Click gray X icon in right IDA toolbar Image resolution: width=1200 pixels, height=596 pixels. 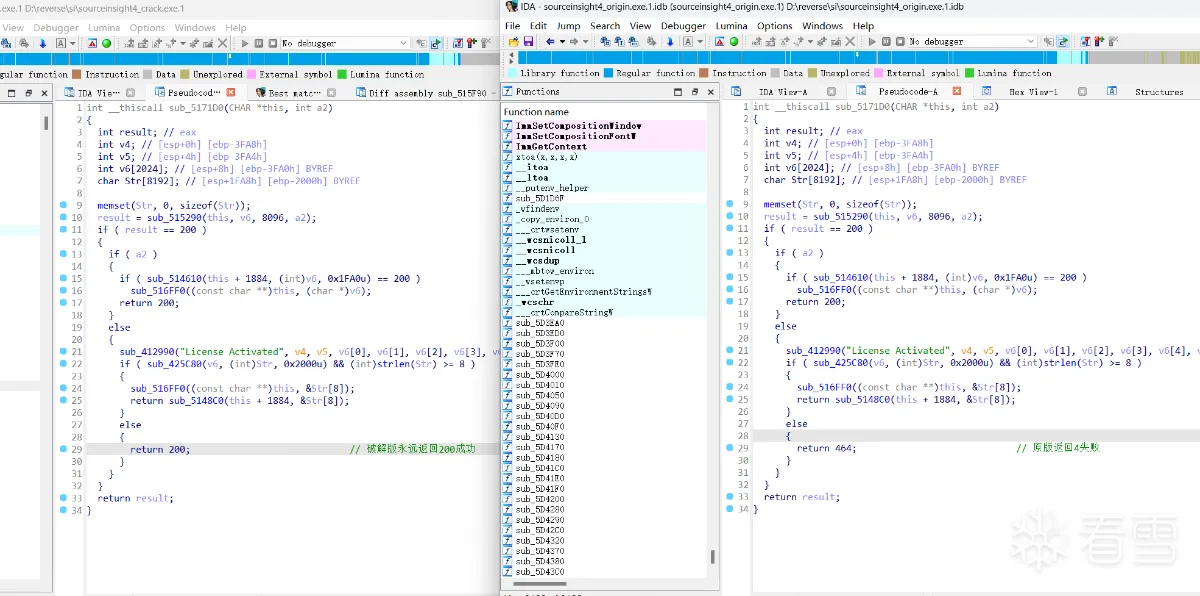850,42
